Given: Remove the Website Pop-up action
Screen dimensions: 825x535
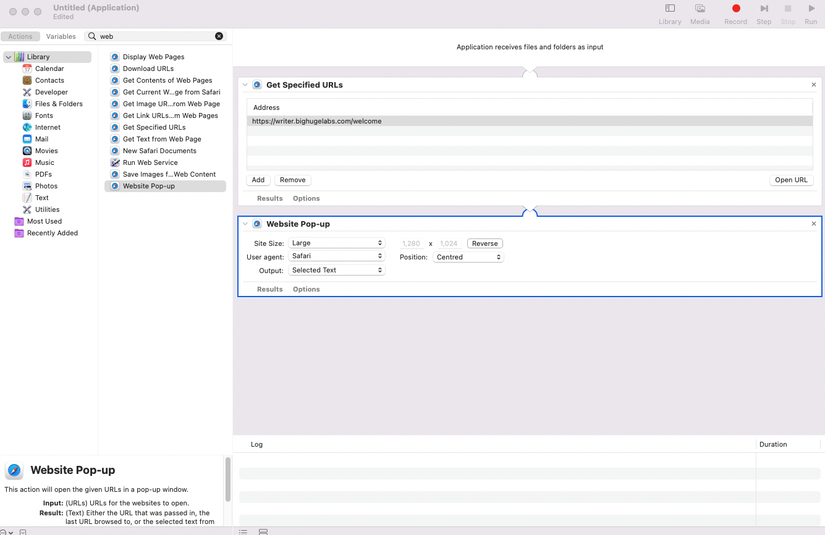Looking at the screenshot, I should pyautogui.click(x=813, y=224).
